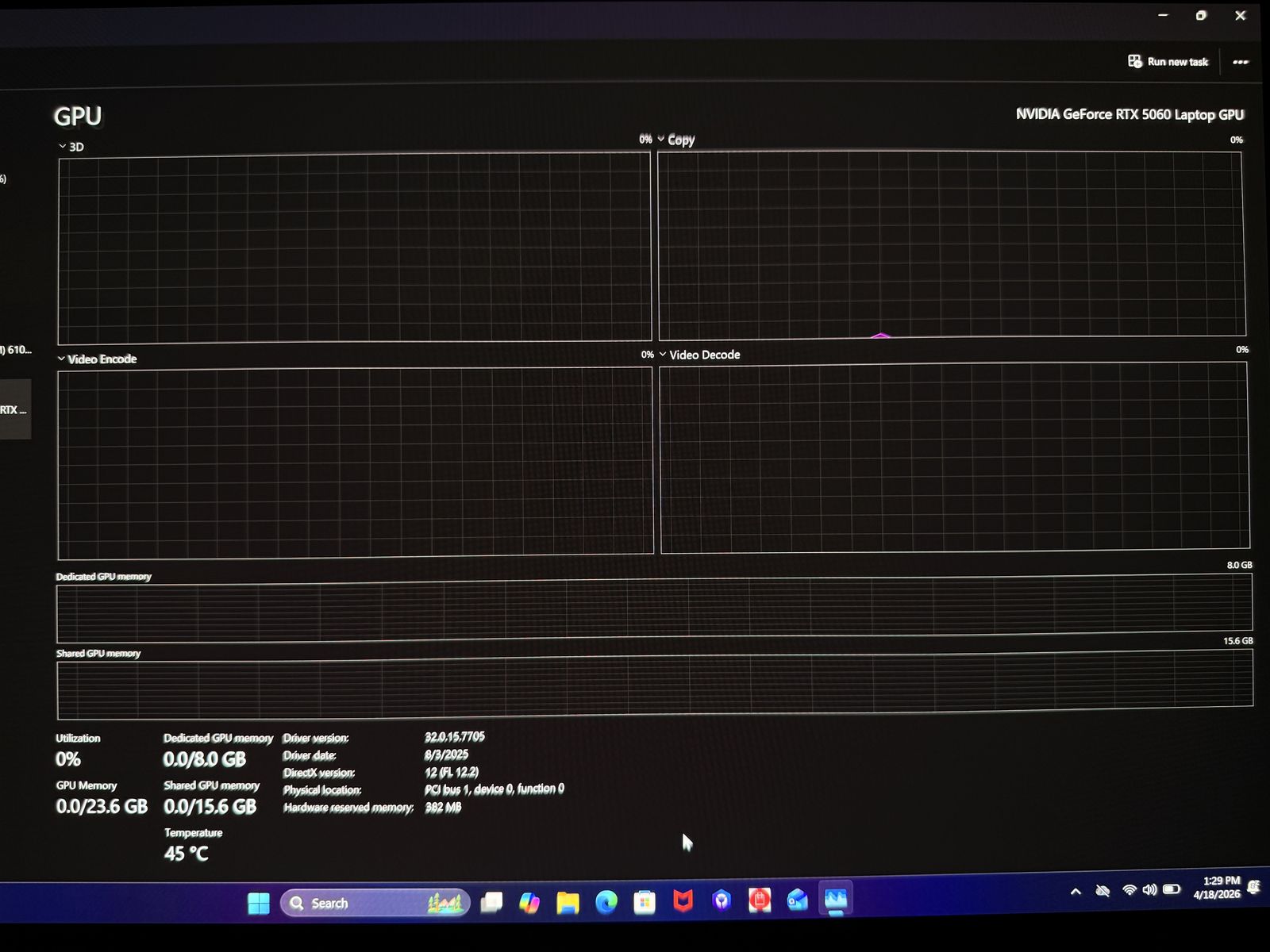Image resolution: width=1270 pixels, height=952 pixels.
Task: Change the Video Decode graph engine
Action: coord(699,355)
